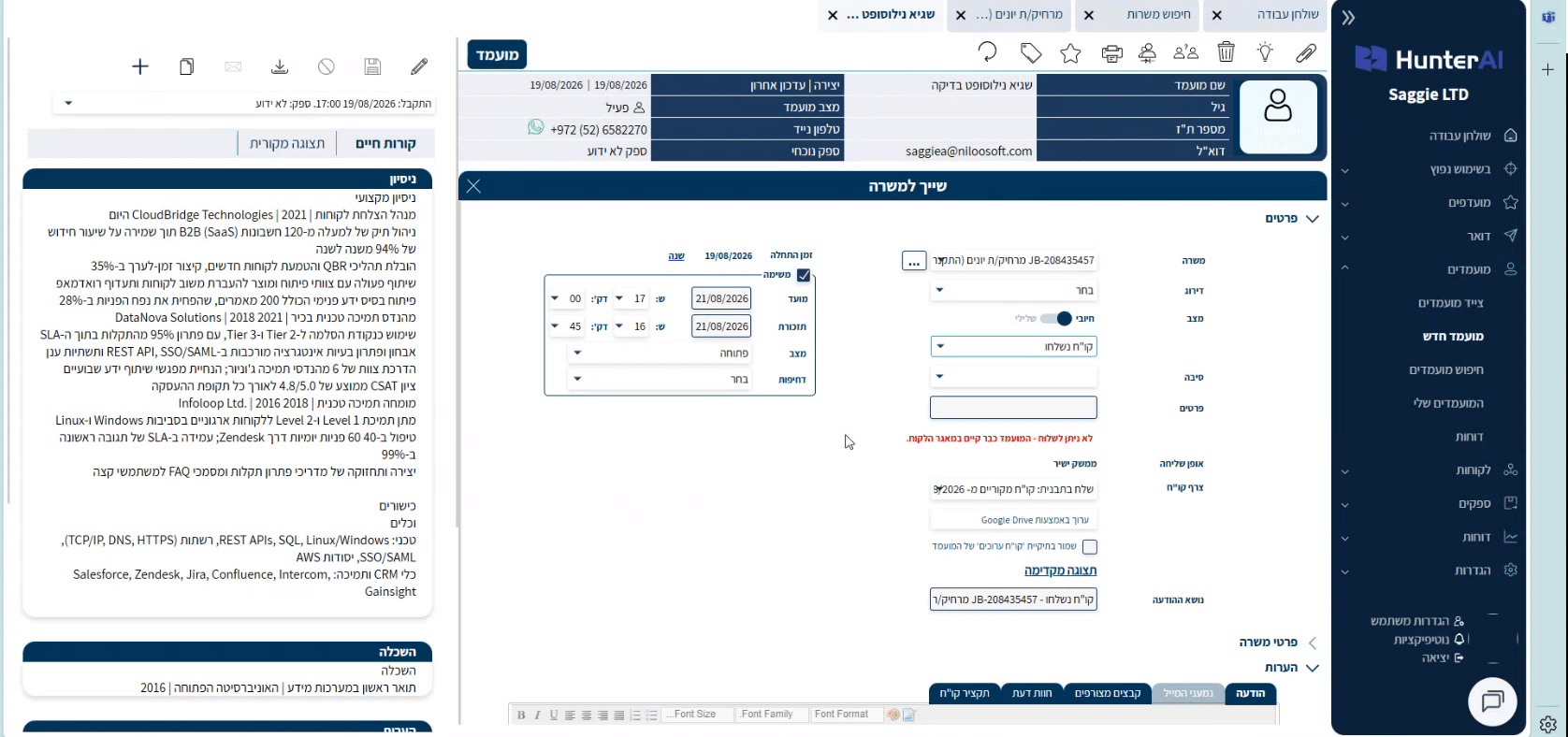1568x737 pixels.
Task: Click the פרטים details input field
Action: coord(1013,408)
